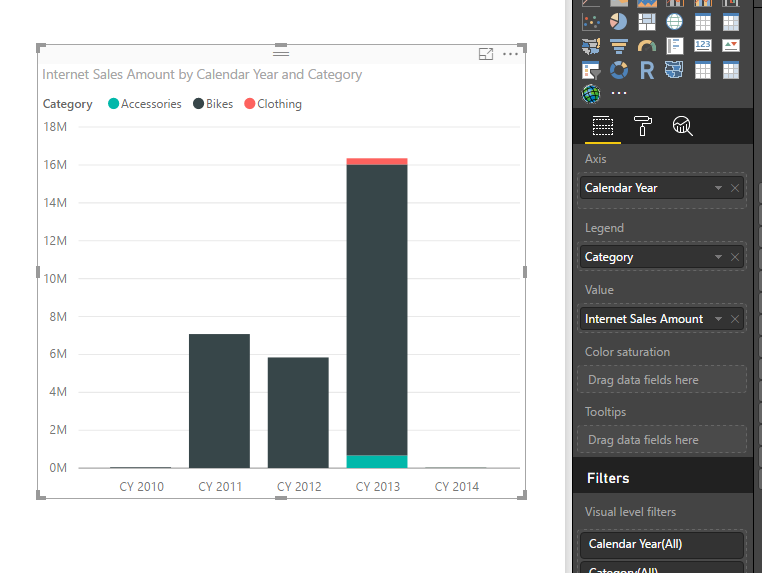Switch to the Format paint roller tab
Screen dimensions: 762x573
[x=642, y=126]
